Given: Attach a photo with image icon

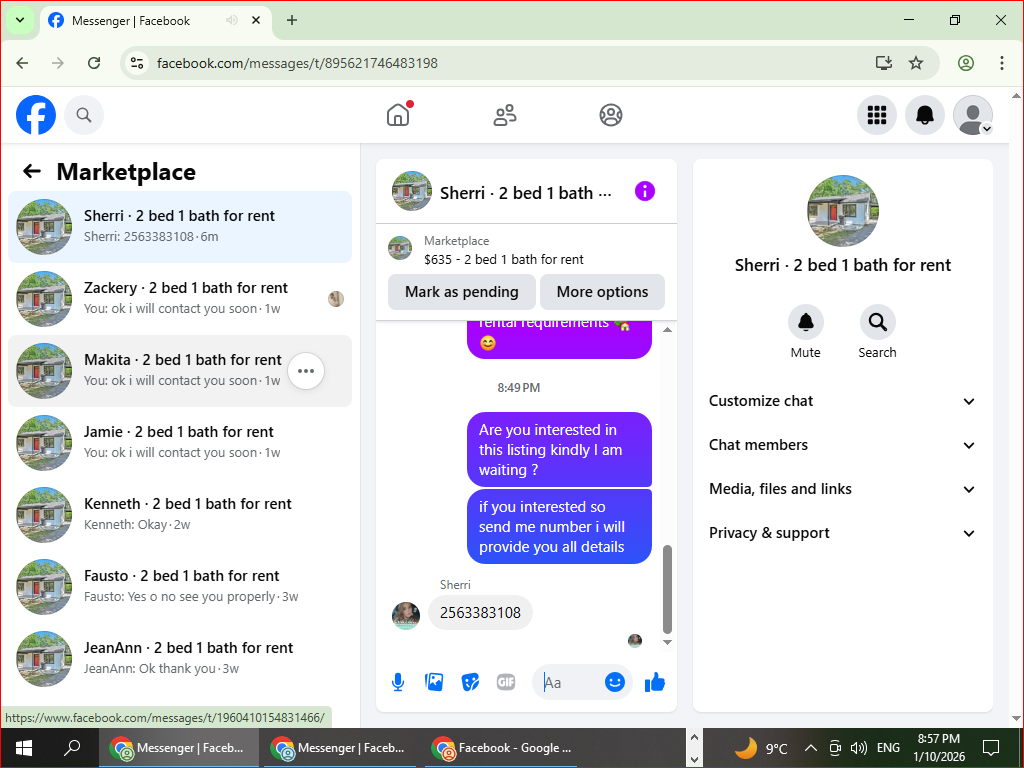Looking at the screenshot, I should [434, 682].
